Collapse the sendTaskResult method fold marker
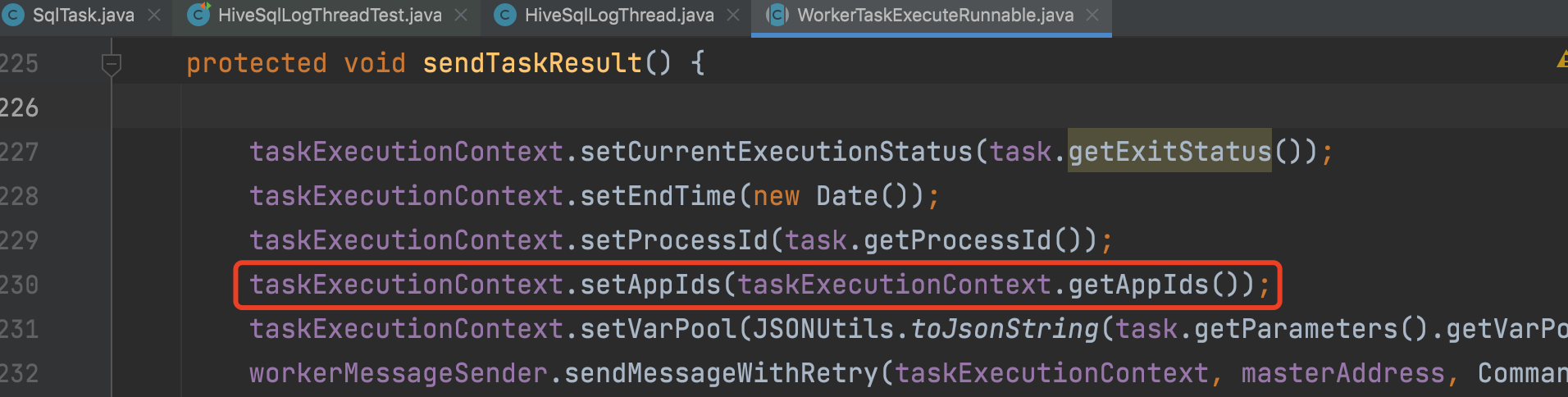This screenshot has height=397, width=1568. click(x=112, y=64)
